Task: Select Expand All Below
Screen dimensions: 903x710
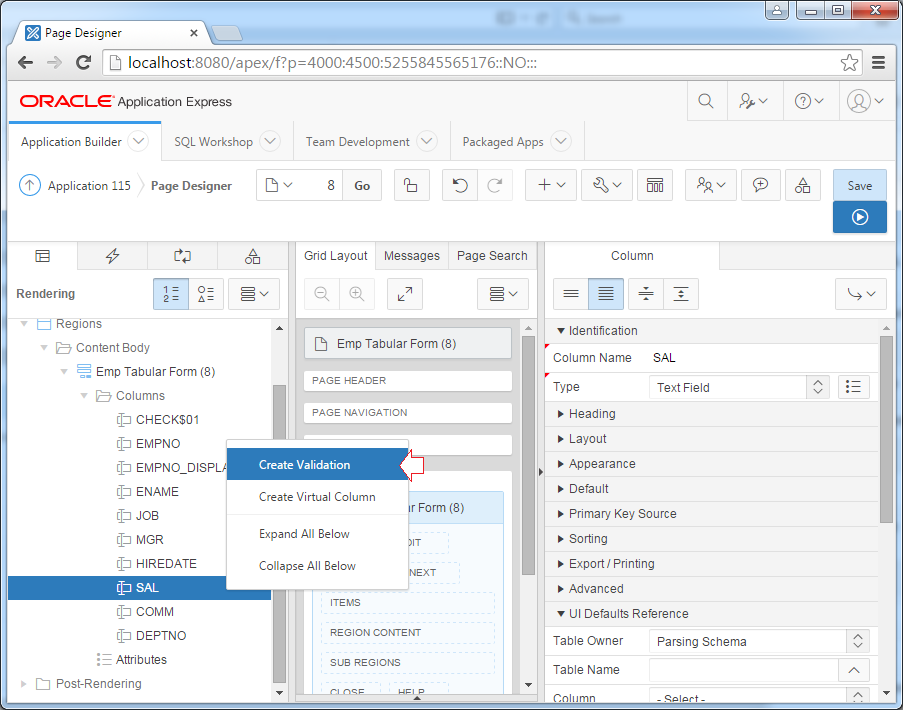Action: 317,534
